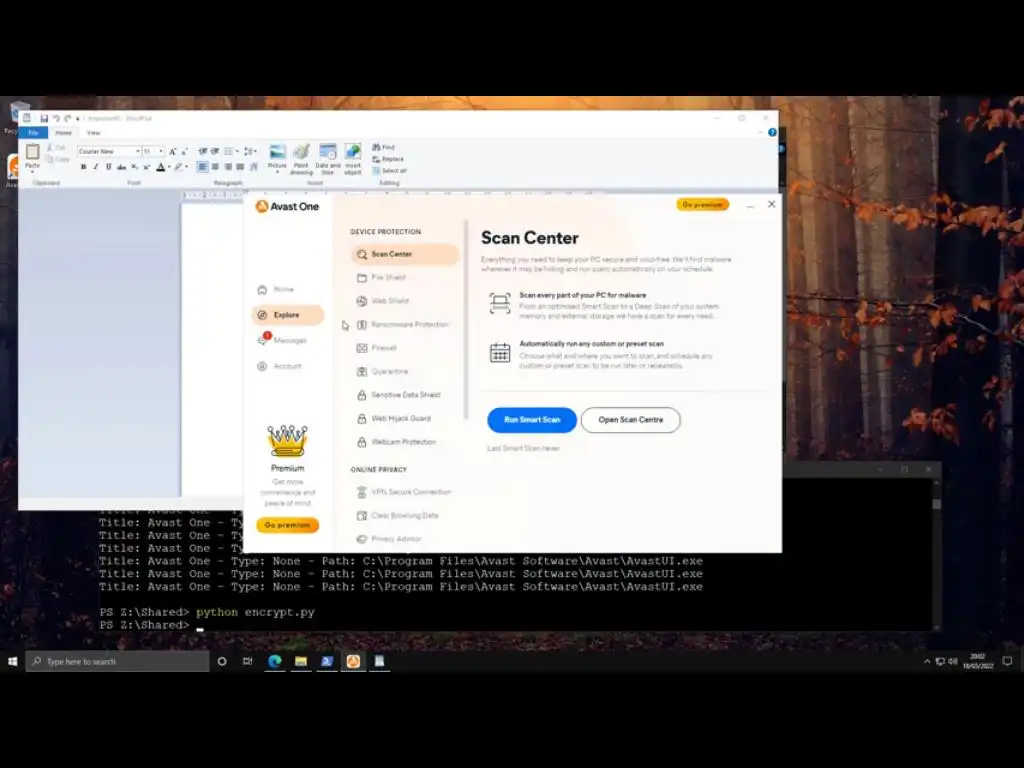
Task: Click Insert object in WordPad ribbon
Action: click(x=353, y=157)
